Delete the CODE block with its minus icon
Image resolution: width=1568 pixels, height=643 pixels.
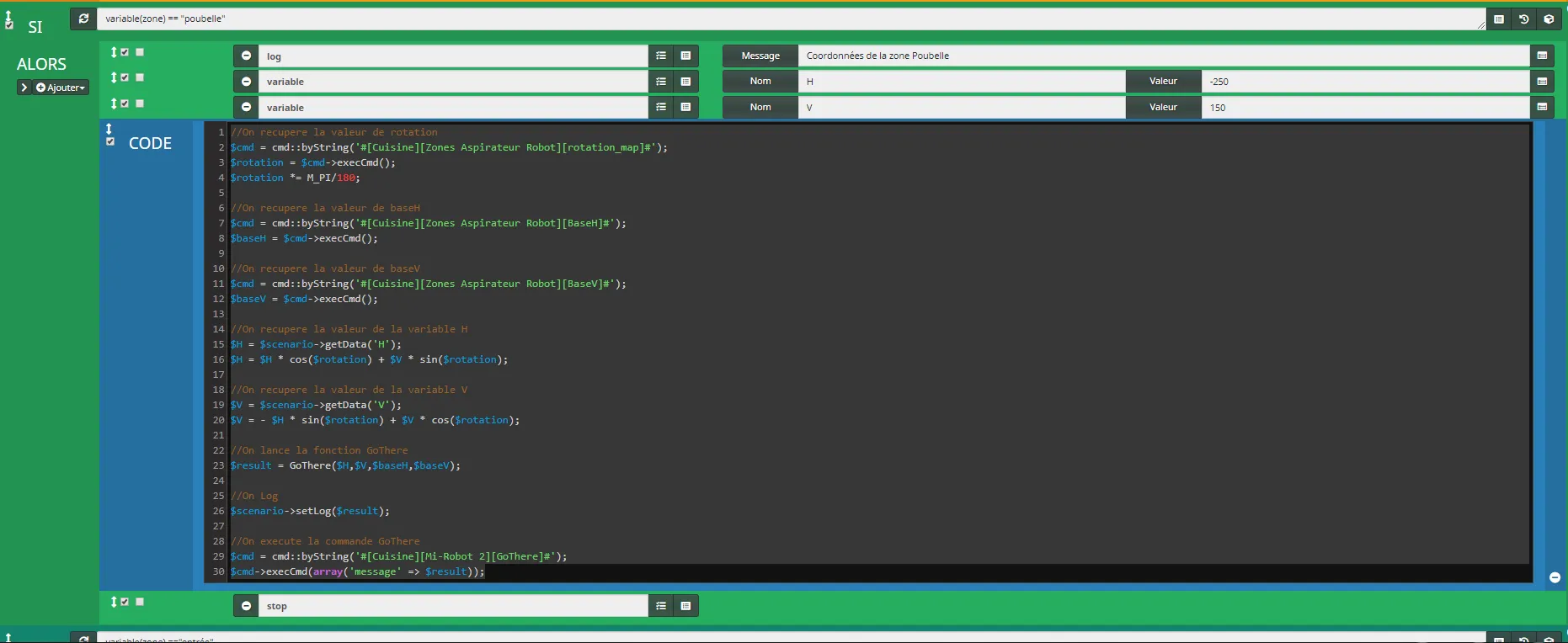click(x=1555, y=577)
